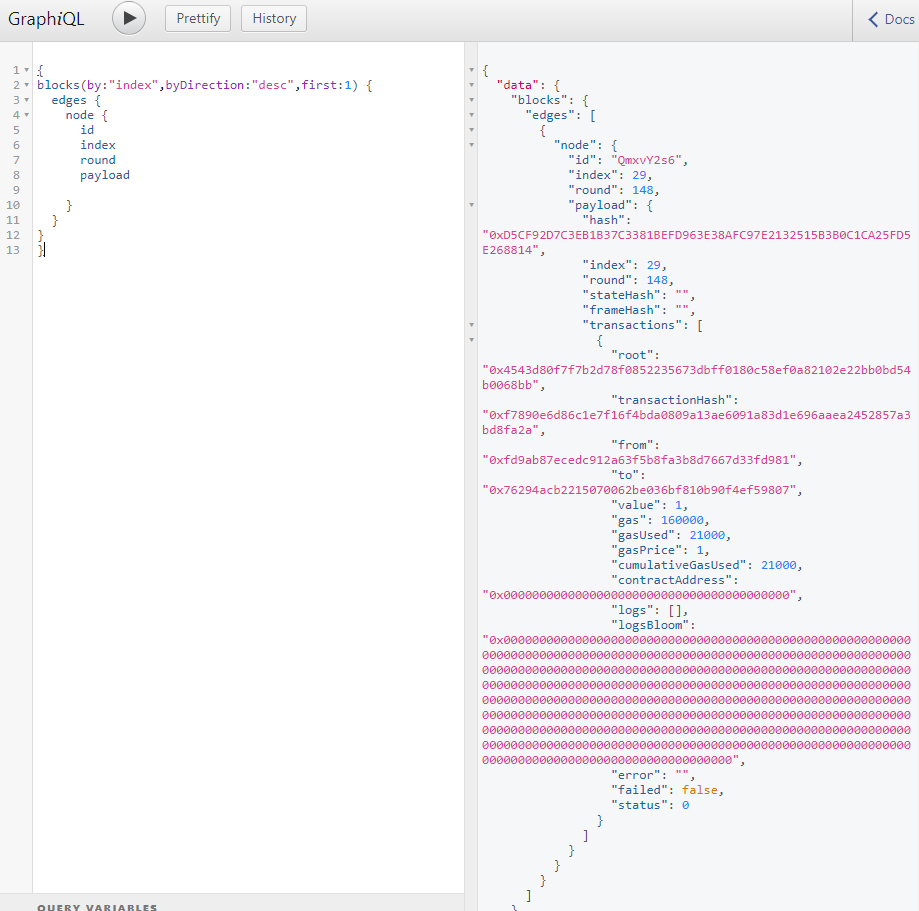
Task: Click the "status" value 0
Action: tap(686, 805)
